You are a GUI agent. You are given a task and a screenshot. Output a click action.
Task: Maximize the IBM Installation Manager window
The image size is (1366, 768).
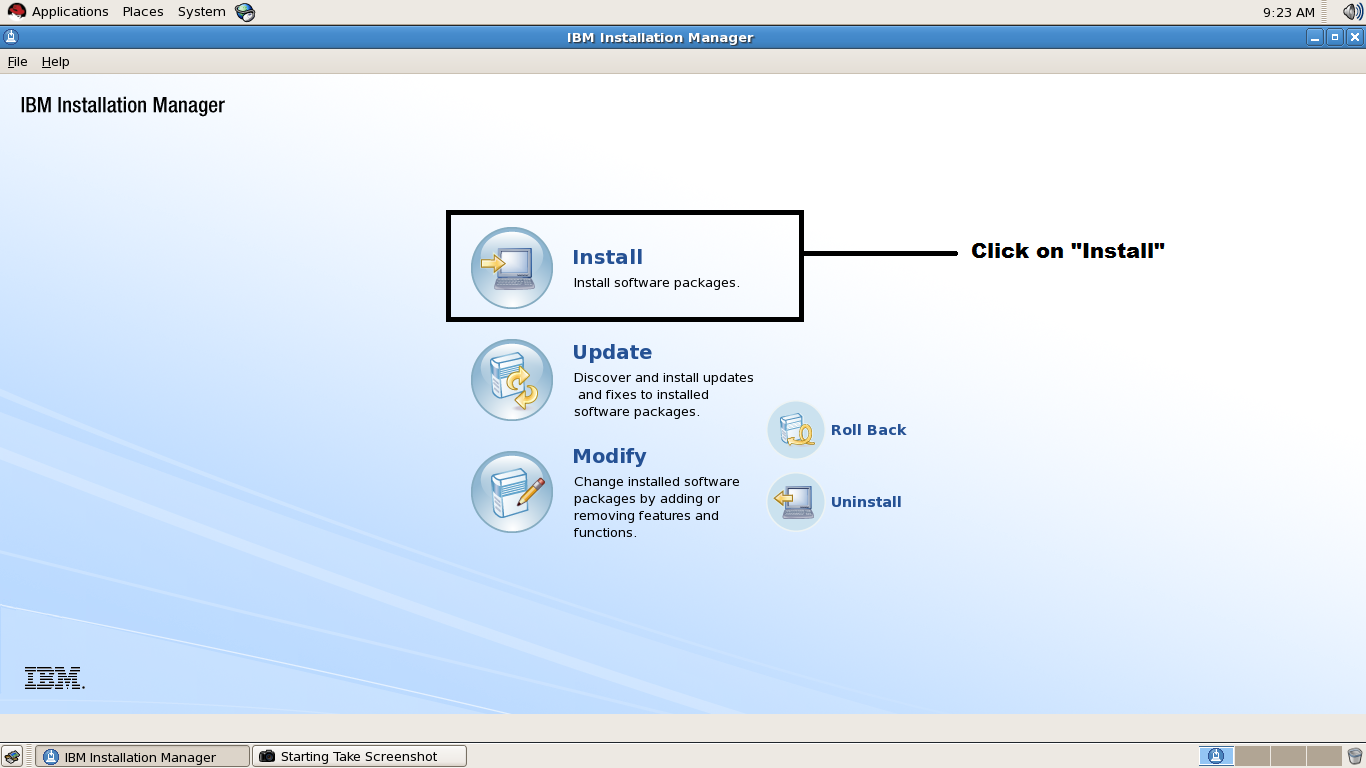pos(1334,38)
